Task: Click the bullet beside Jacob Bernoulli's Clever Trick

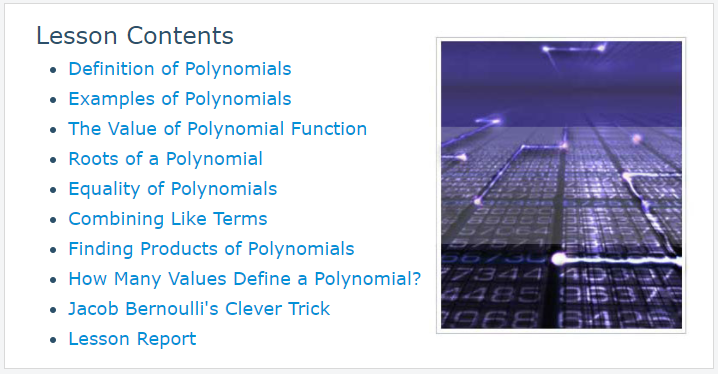Action: click(x=54, y=310)
